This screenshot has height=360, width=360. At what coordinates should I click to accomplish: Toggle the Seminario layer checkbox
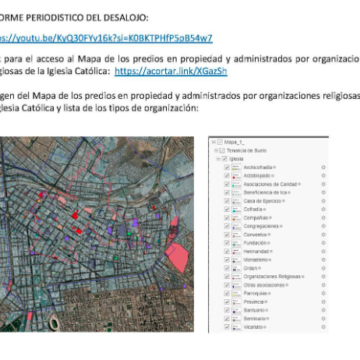pos(227,319)
